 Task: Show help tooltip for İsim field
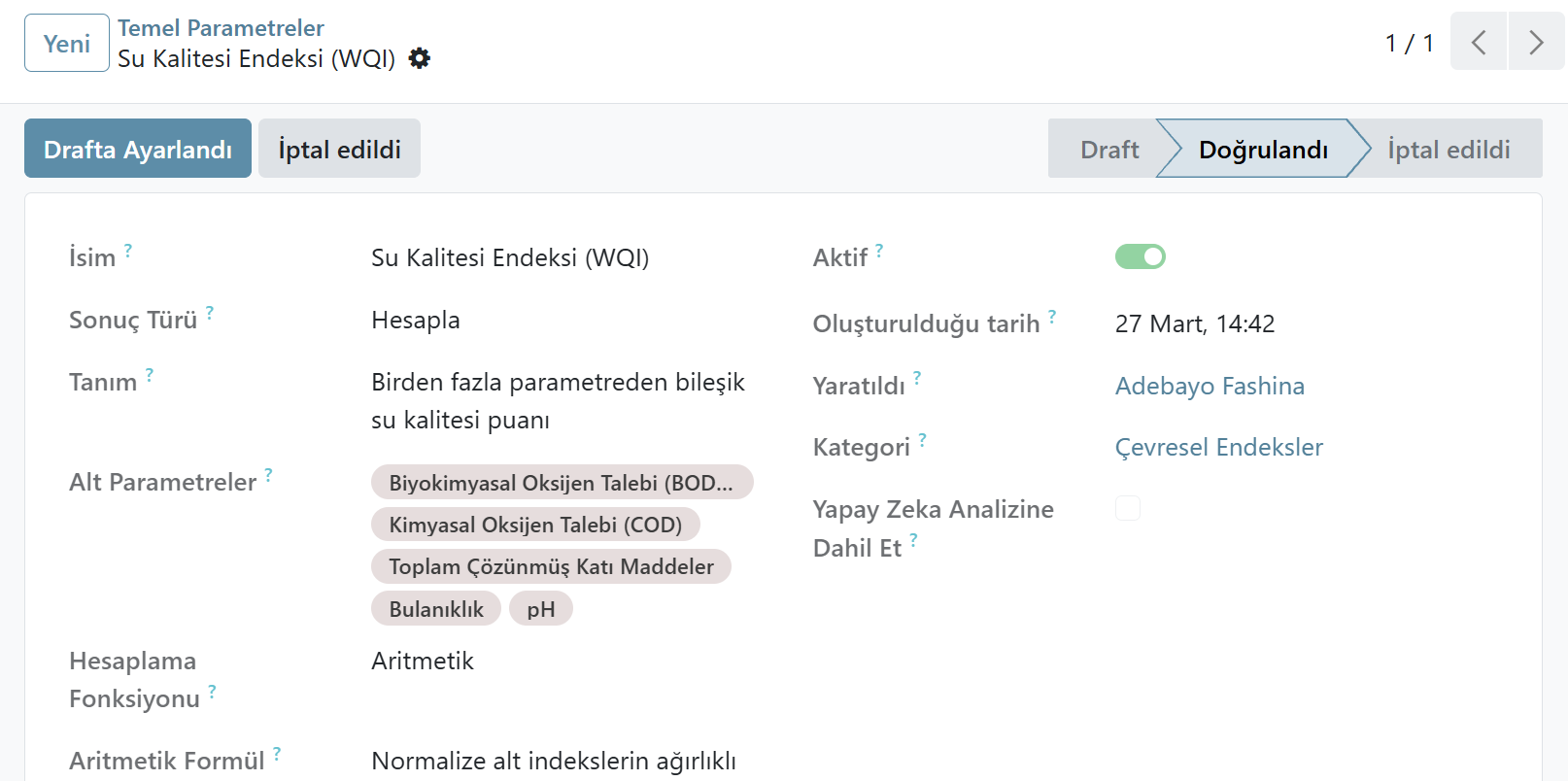point(128,250)
